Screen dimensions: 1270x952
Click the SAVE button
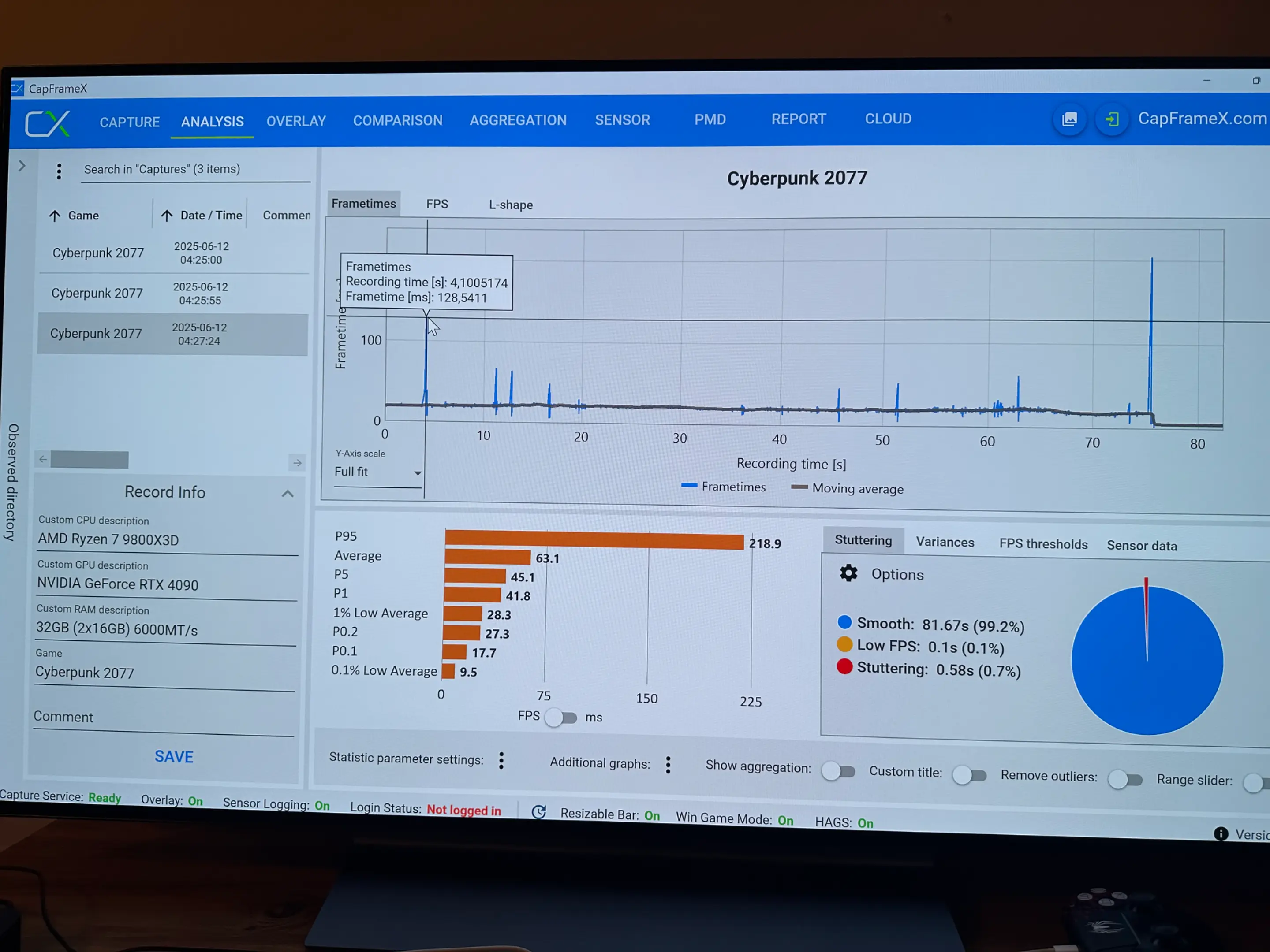click(174, 757)
